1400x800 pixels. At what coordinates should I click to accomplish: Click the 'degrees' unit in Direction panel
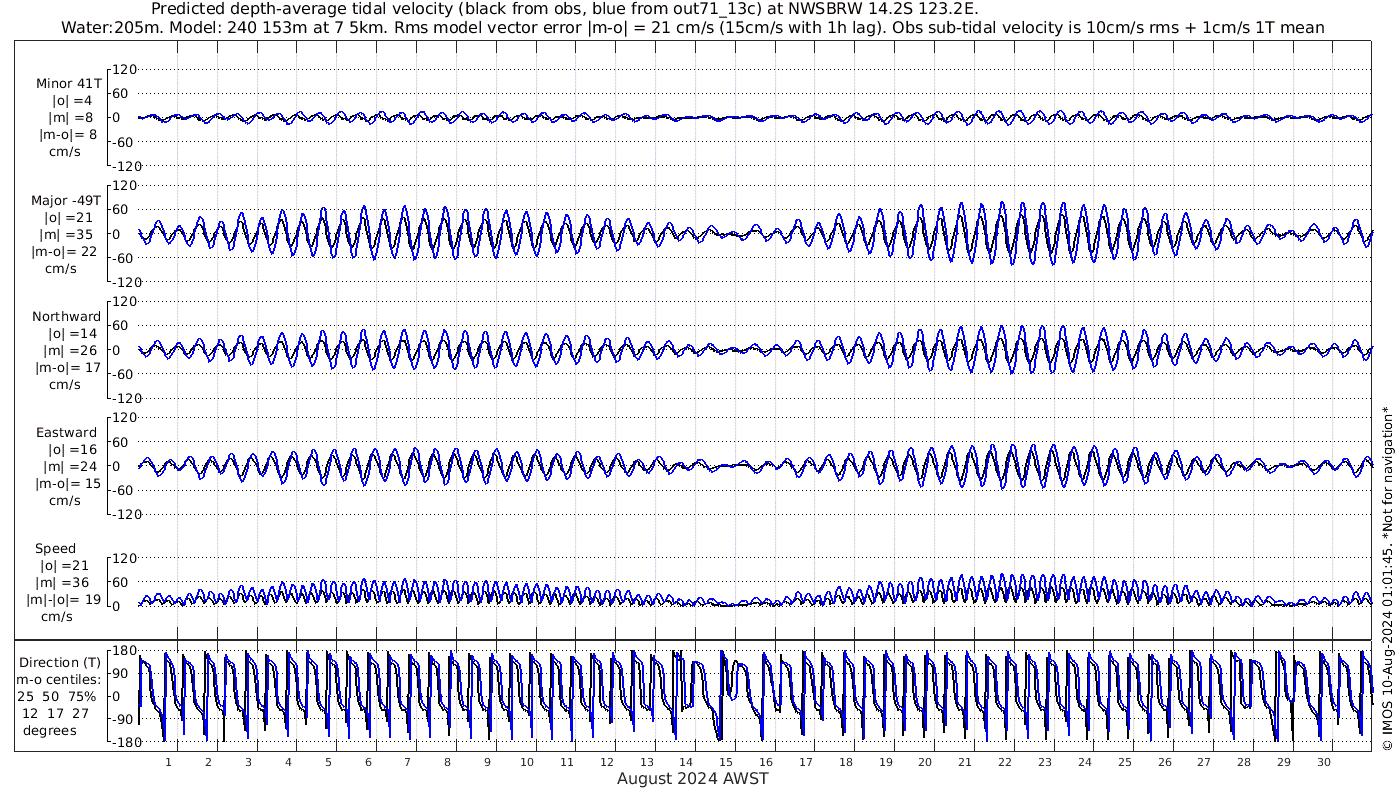tap(50, 731)
